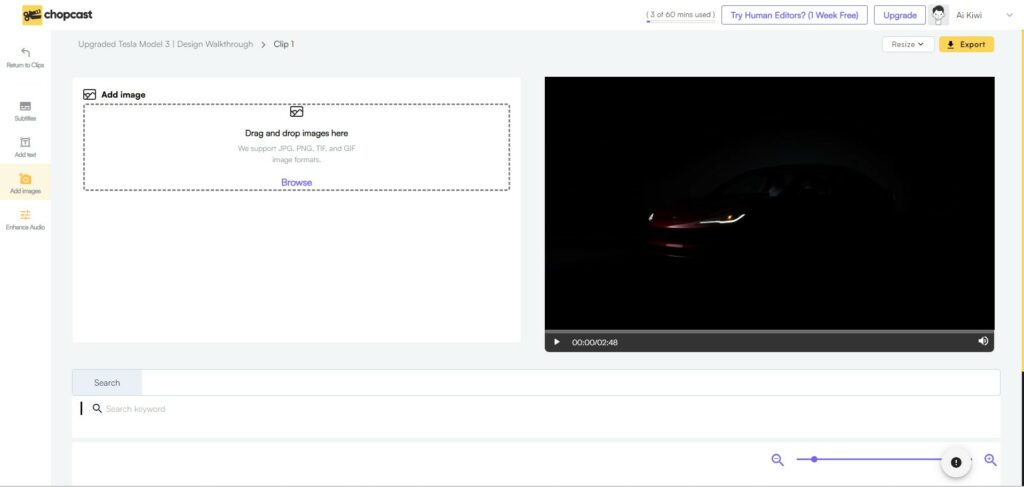Viewport: 1024px width, 487px height.
Task: Return to Clips via back arrow
Action: pos(25,57)
